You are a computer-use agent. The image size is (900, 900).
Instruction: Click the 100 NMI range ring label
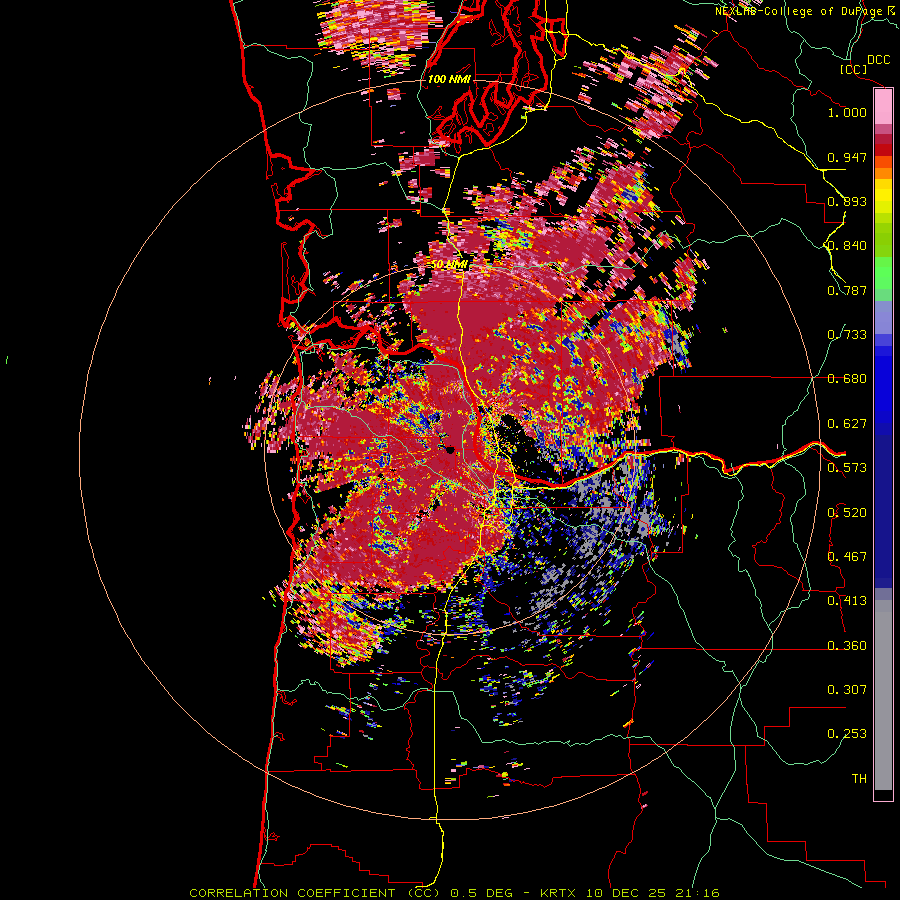click(x=449, y=79)
